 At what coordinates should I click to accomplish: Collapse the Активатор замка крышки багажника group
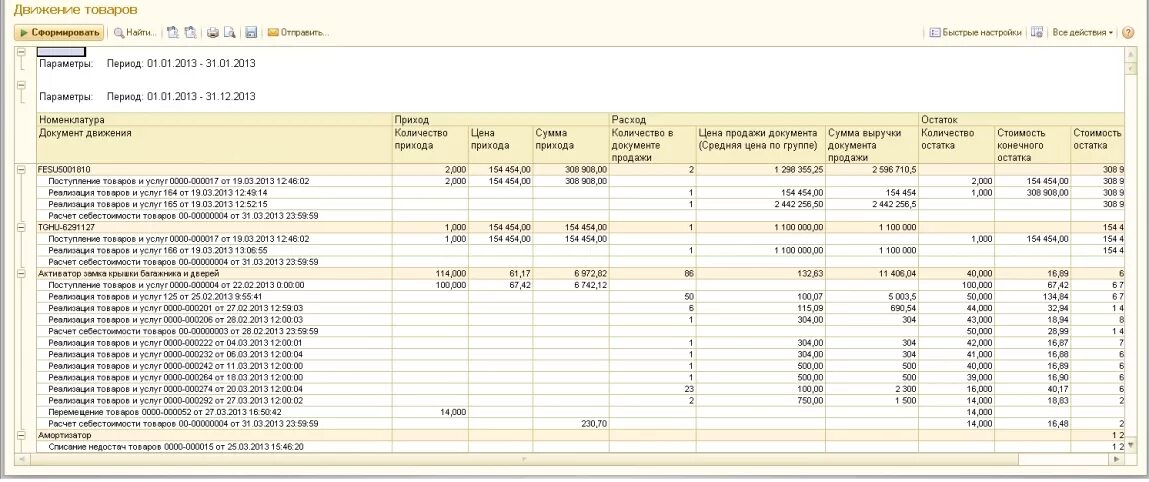(x=21, y=273)
